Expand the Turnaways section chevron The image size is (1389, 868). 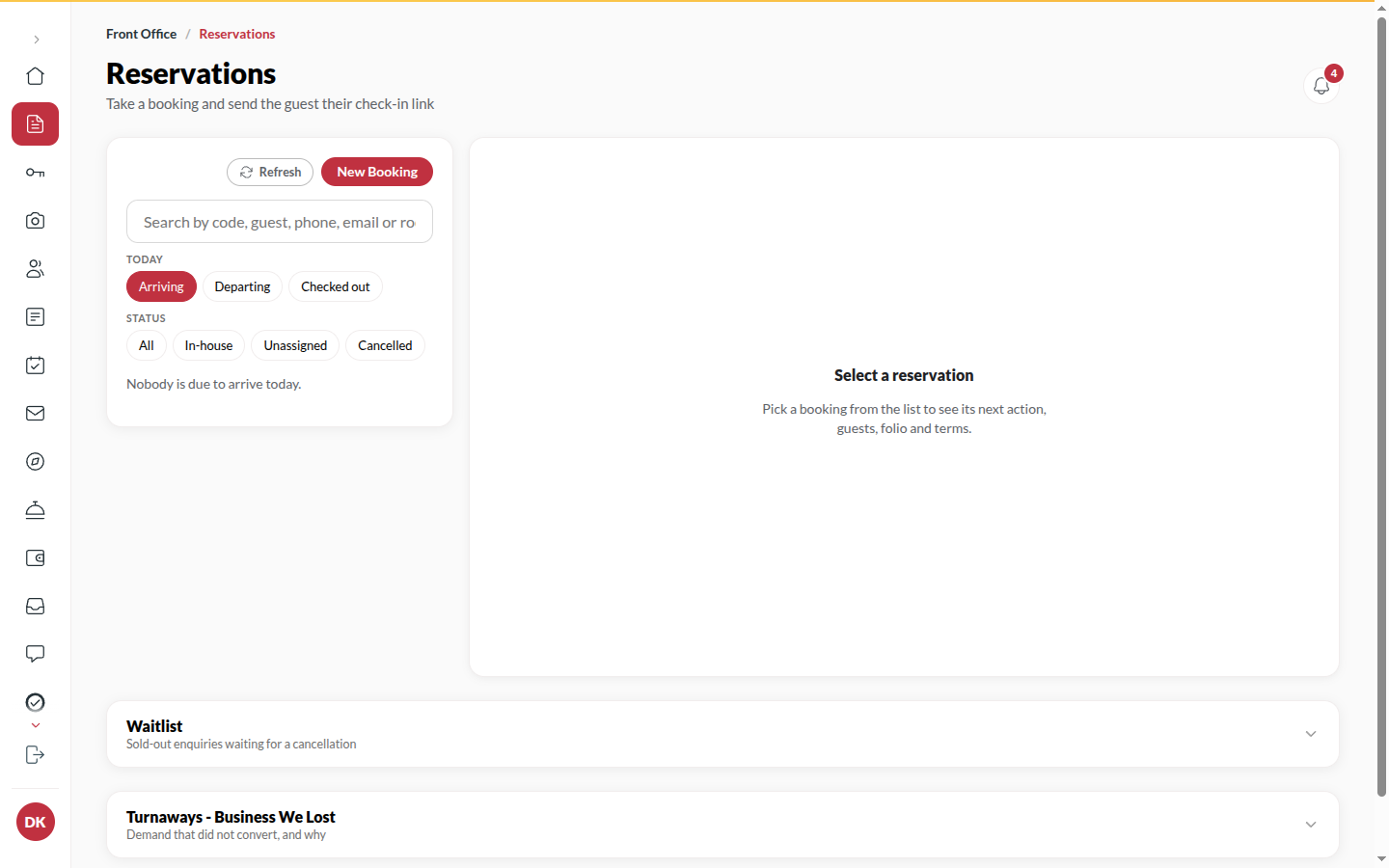point(1311,825)
